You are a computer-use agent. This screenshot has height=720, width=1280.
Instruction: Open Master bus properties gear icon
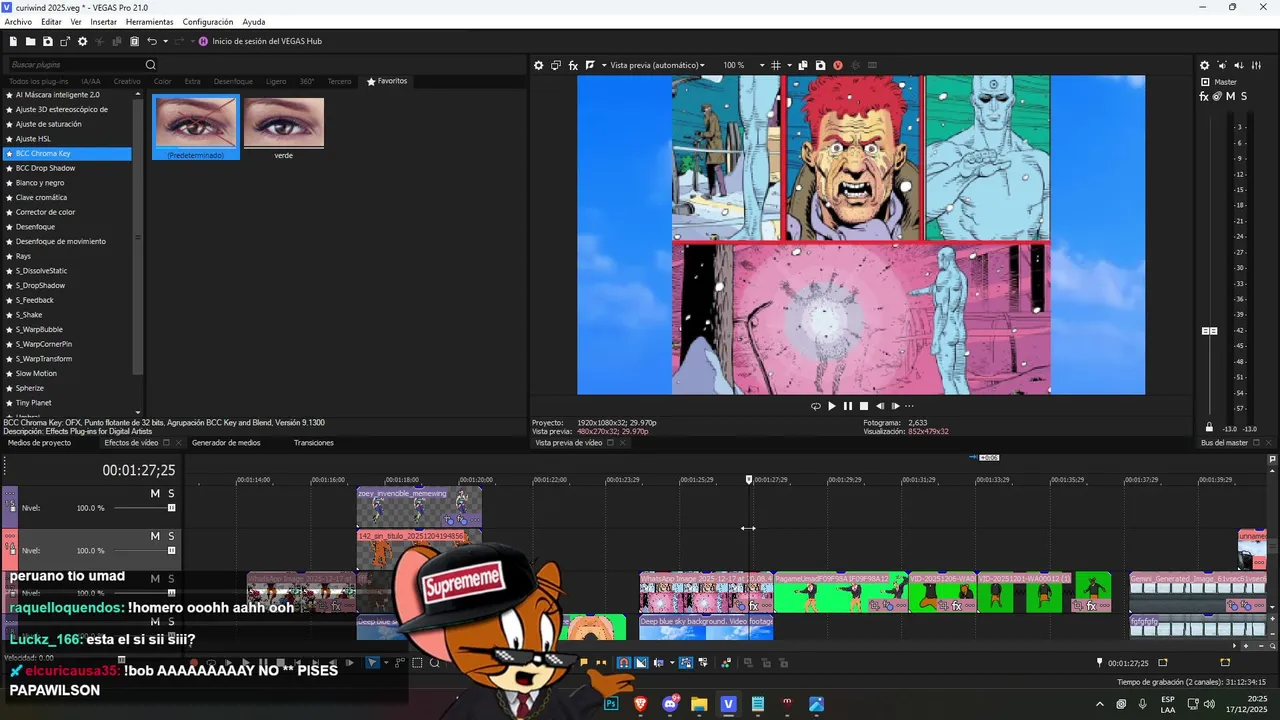(1205, 65)
